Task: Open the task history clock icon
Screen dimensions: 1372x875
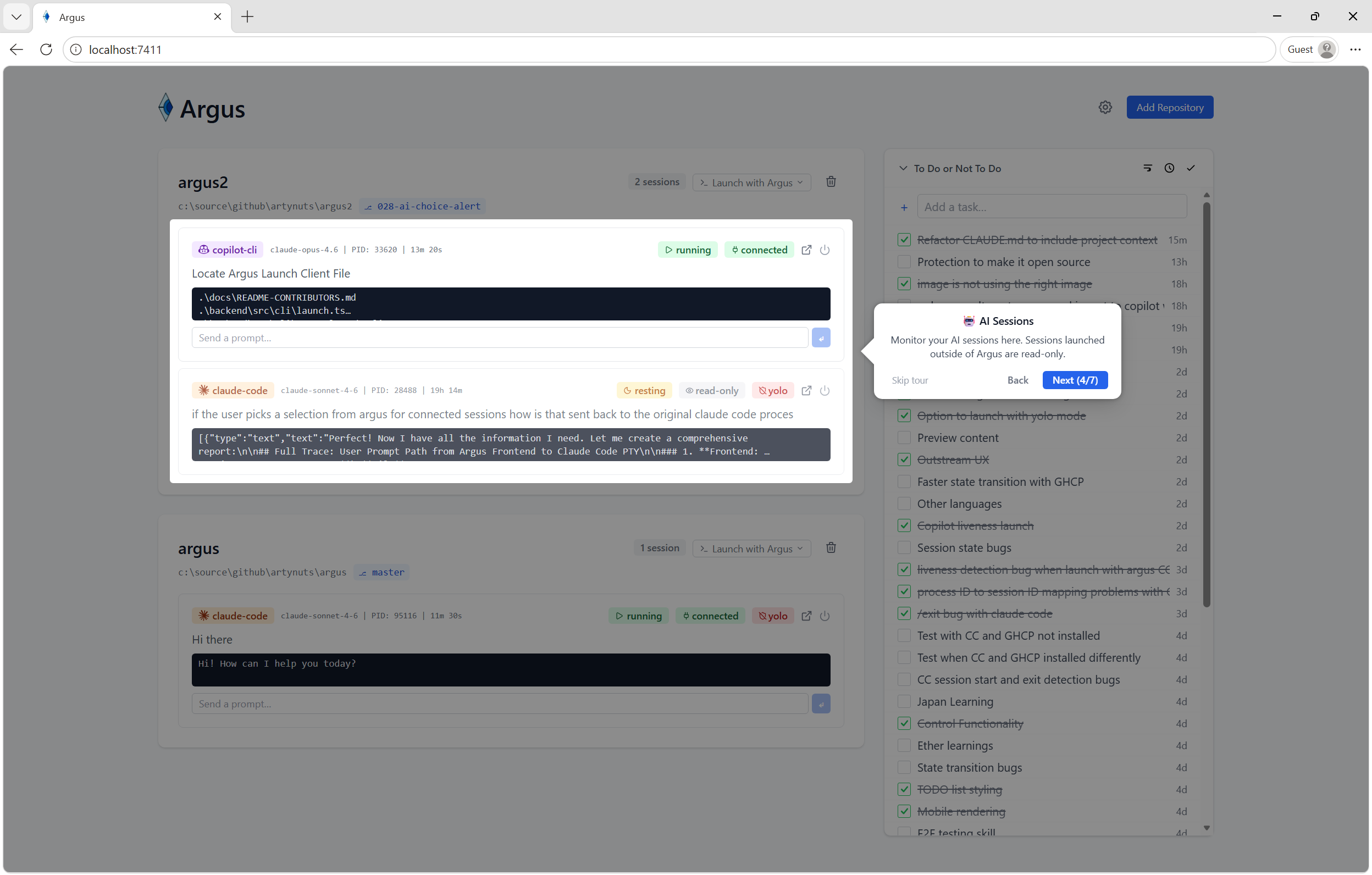Action: 1170,168
